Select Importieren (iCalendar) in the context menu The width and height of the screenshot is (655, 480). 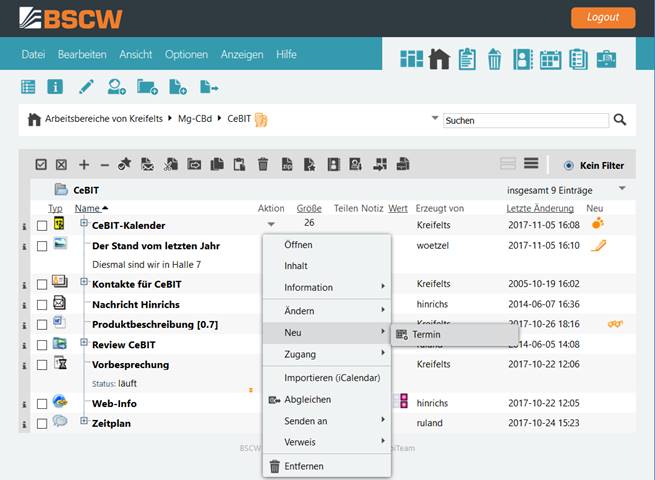pyautogui.click(x=326, y=379)
